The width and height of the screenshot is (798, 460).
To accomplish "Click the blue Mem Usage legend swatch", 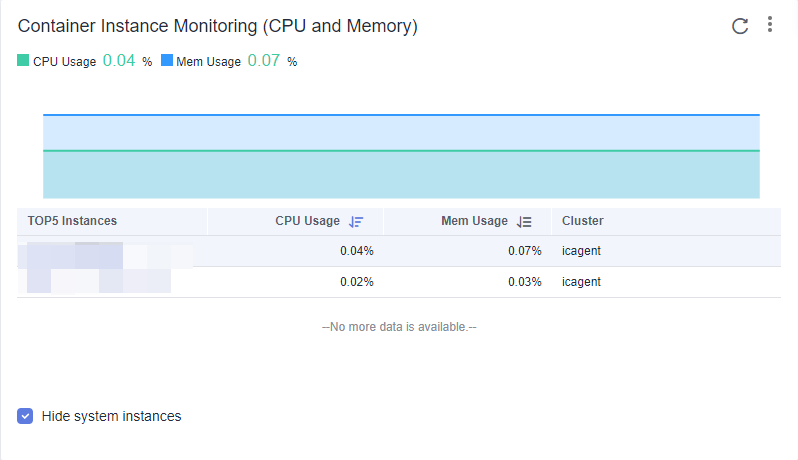I will (167, 61).
